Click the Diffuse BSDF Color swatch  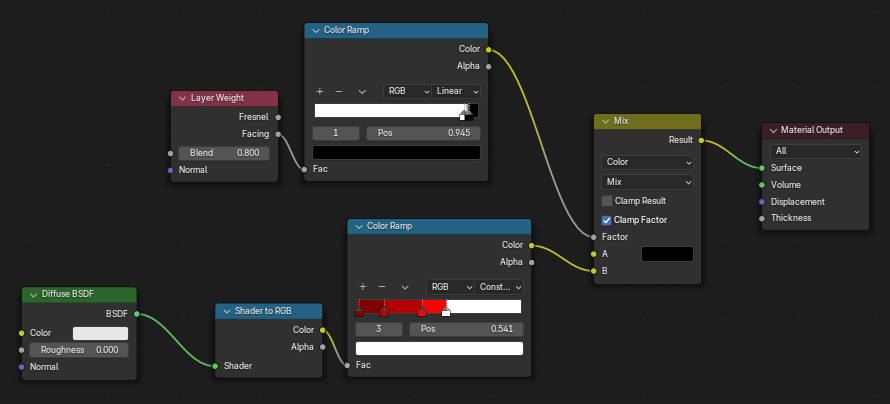pyautogui.click(x=100, y=333)
